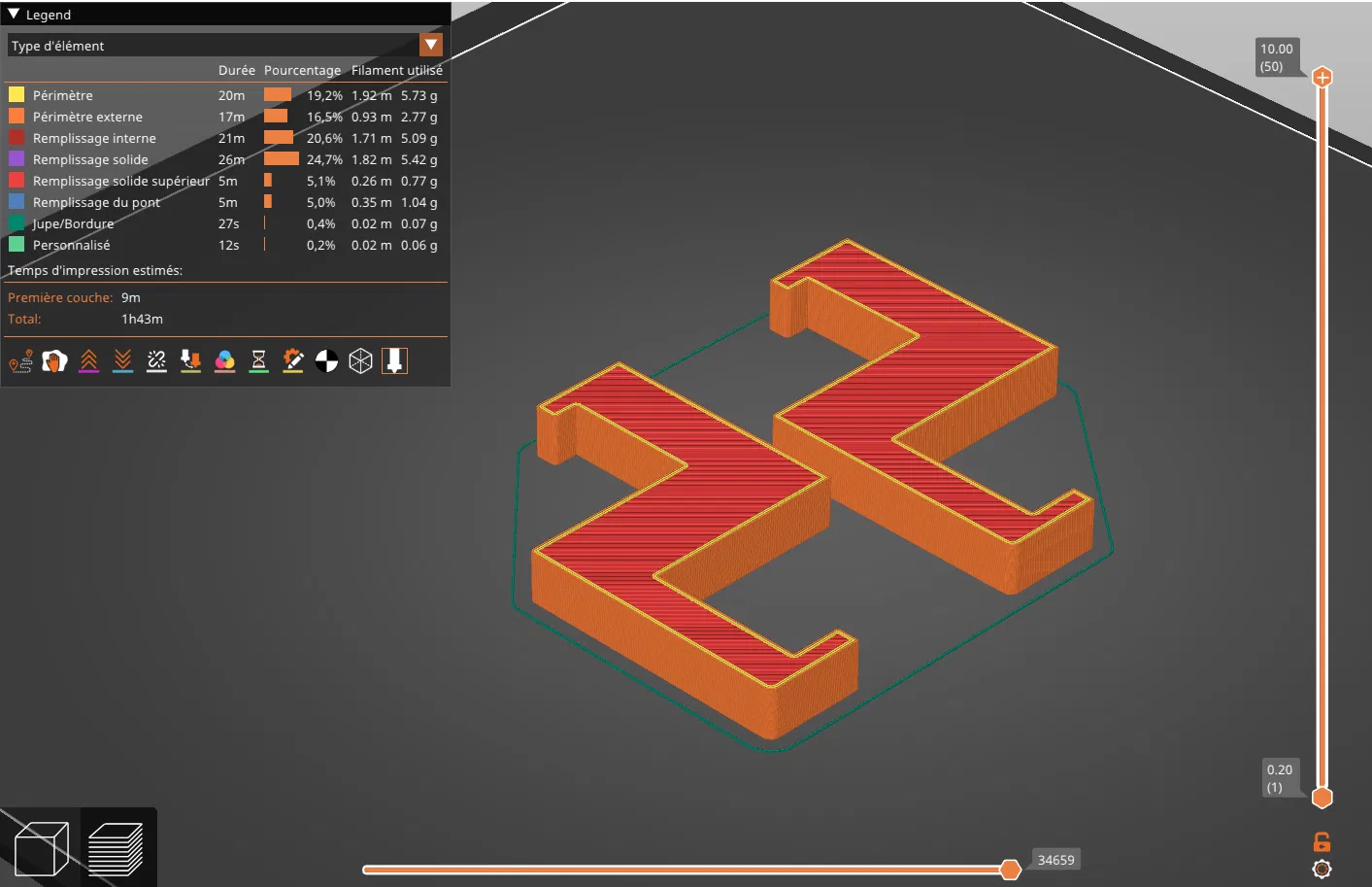Click the purple Remplissage solide swatch

17,158
